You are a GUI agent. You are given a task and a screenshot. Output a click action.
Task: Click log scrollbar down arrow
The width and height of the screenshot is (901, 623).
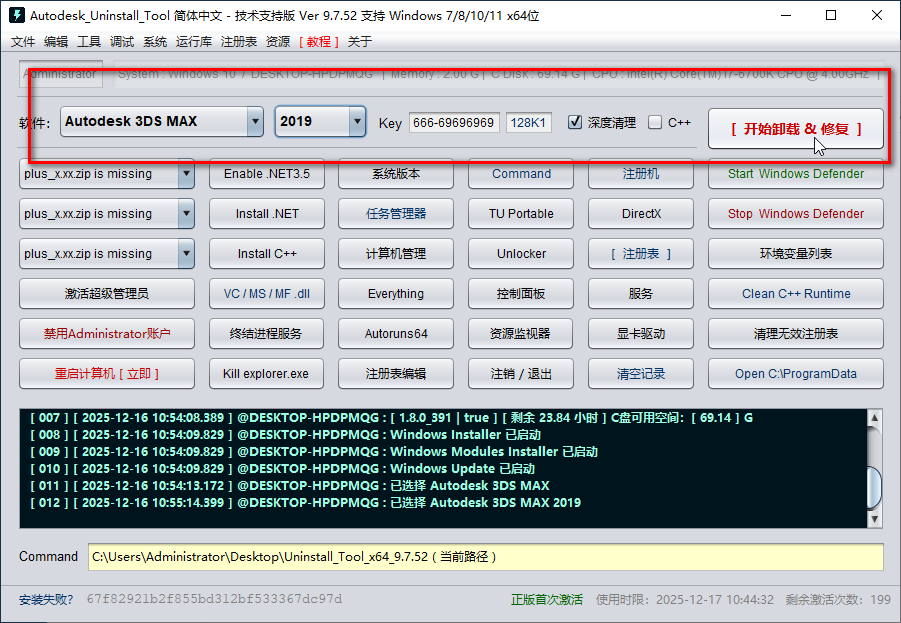pos(875,520)
